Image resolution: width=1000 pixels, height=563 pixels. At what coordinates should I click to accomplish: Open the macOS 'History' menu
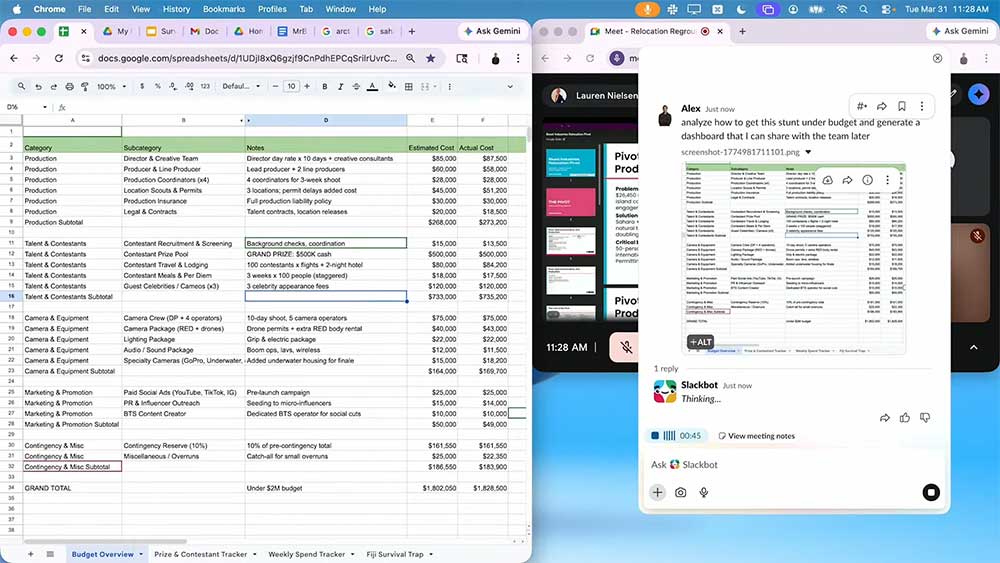pyautogui.click(x=176, y=9)
